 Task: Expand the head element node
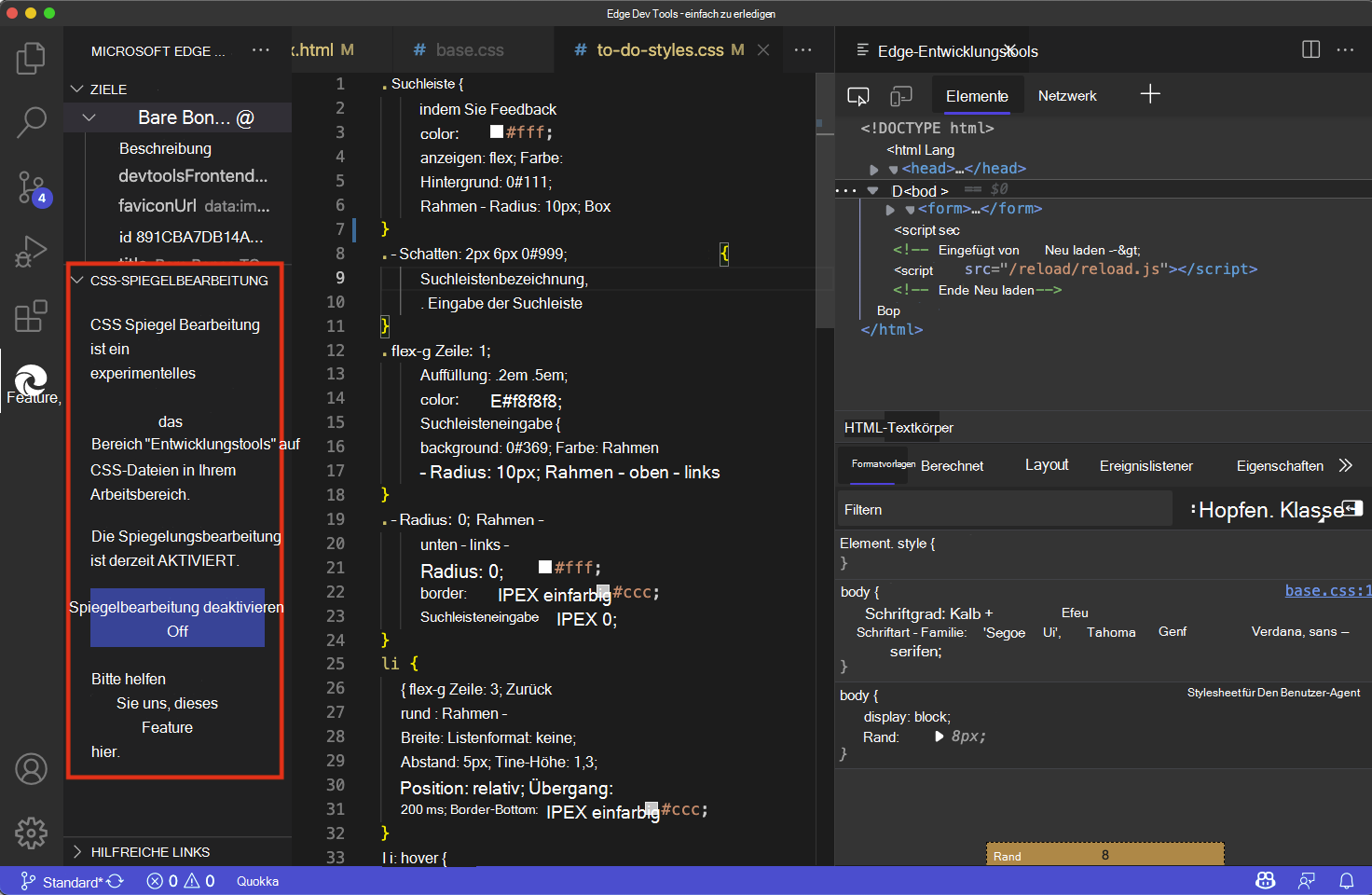(873, 170)
